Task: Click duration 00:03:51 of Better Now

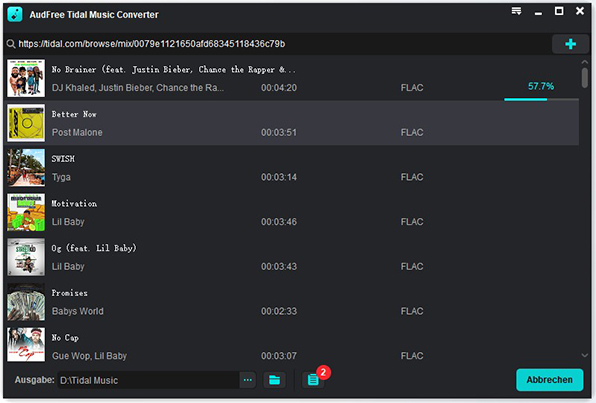Action: click(x=279, y=132)
